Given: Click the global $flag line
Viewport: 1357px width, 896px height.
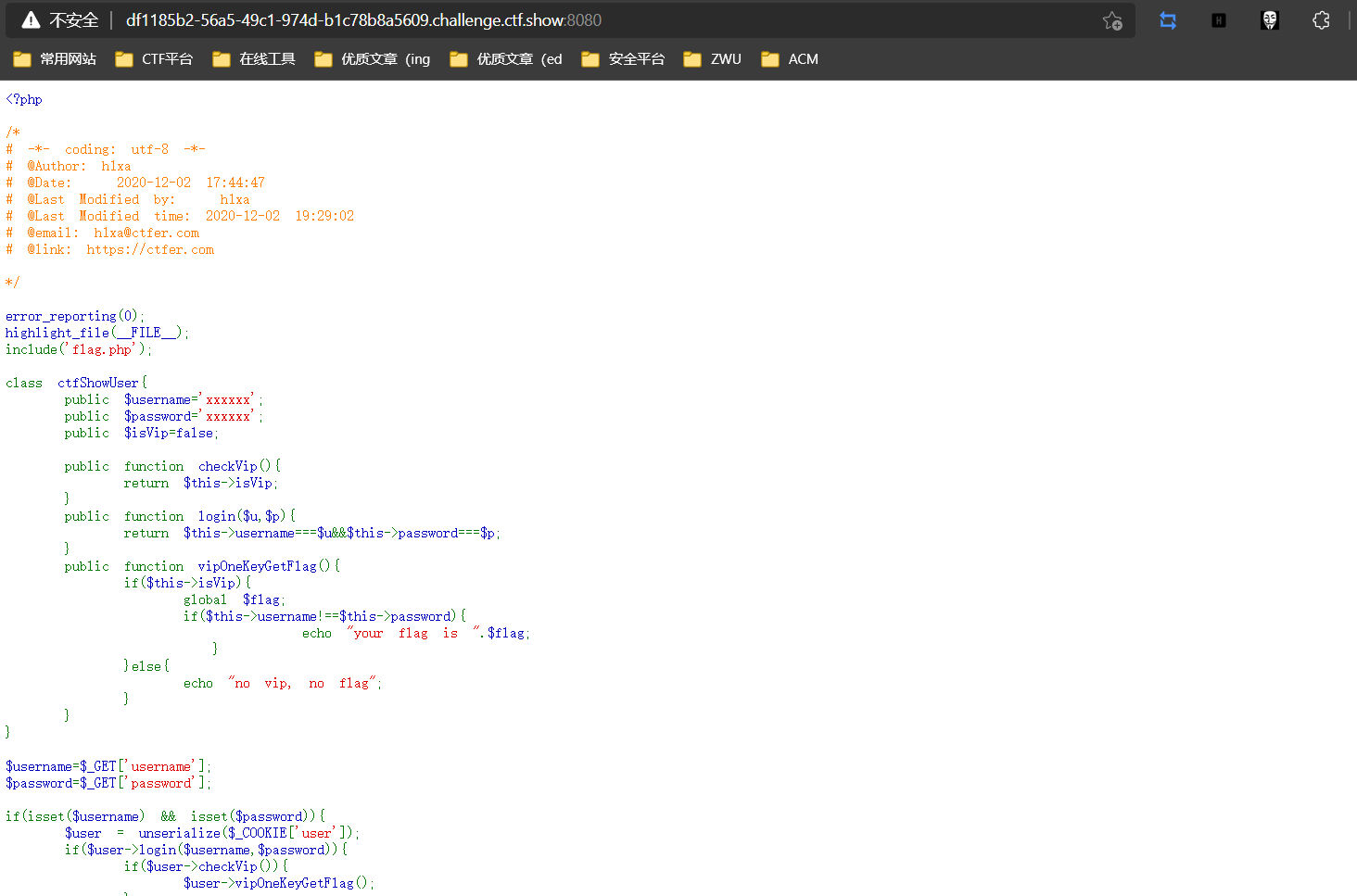Looking at the screenshot, I should [235, 599].
